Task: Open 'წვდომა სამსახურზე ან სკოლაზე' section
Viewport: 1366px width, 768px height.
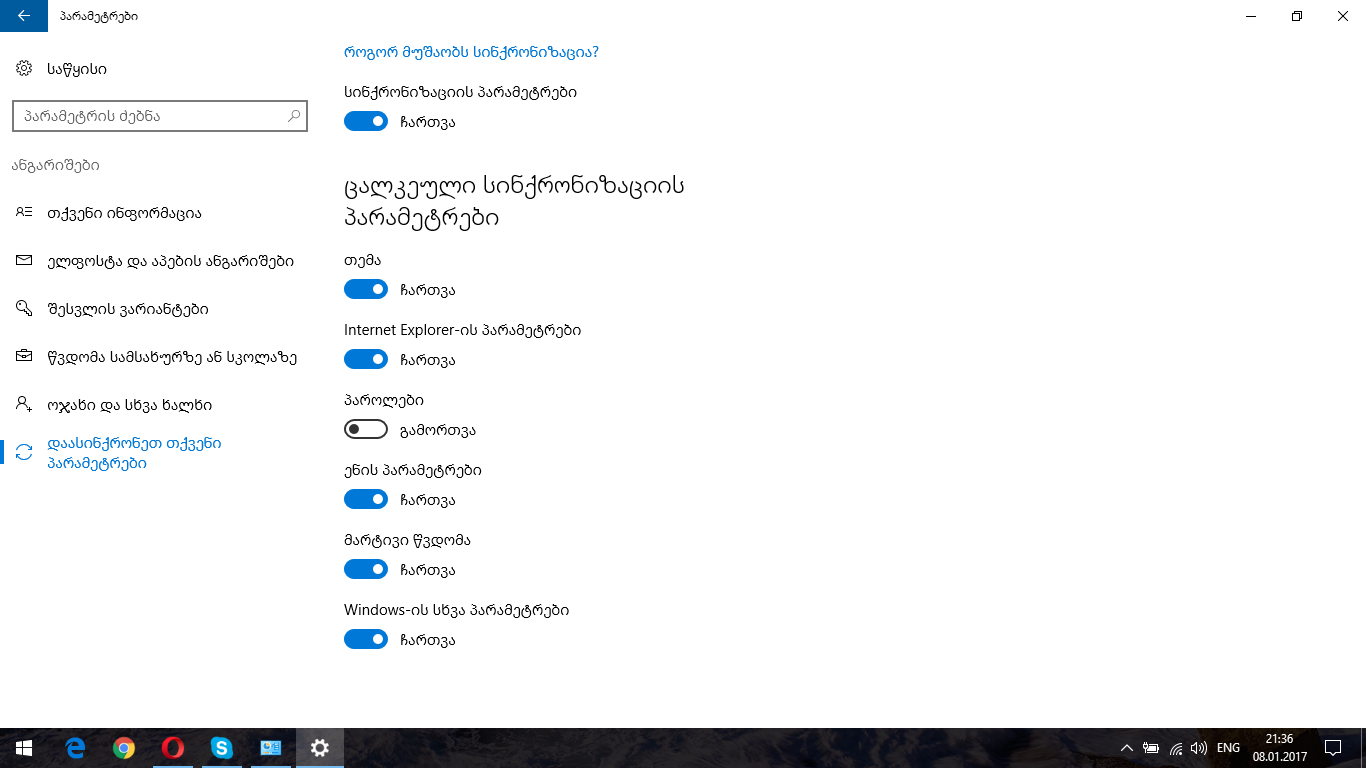Action: [x=160, y=357]
